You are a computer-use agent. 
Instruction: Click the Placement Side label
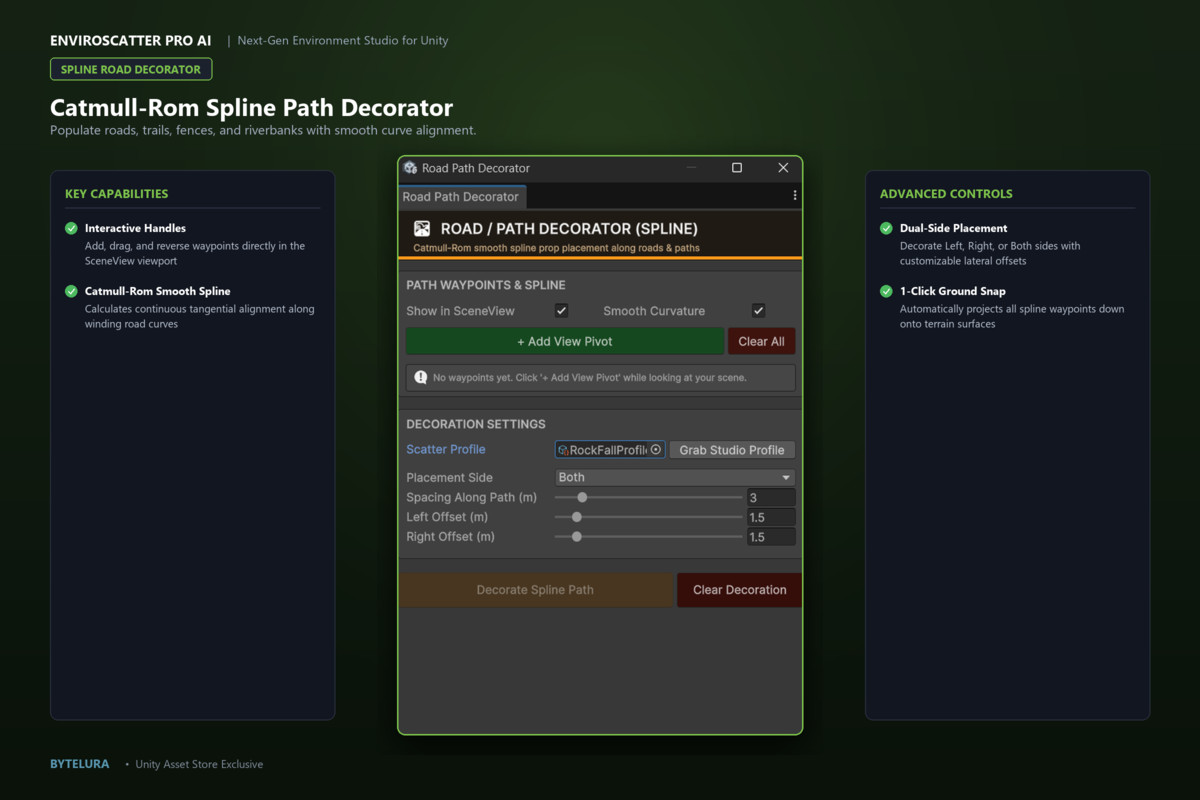[449, 478]
